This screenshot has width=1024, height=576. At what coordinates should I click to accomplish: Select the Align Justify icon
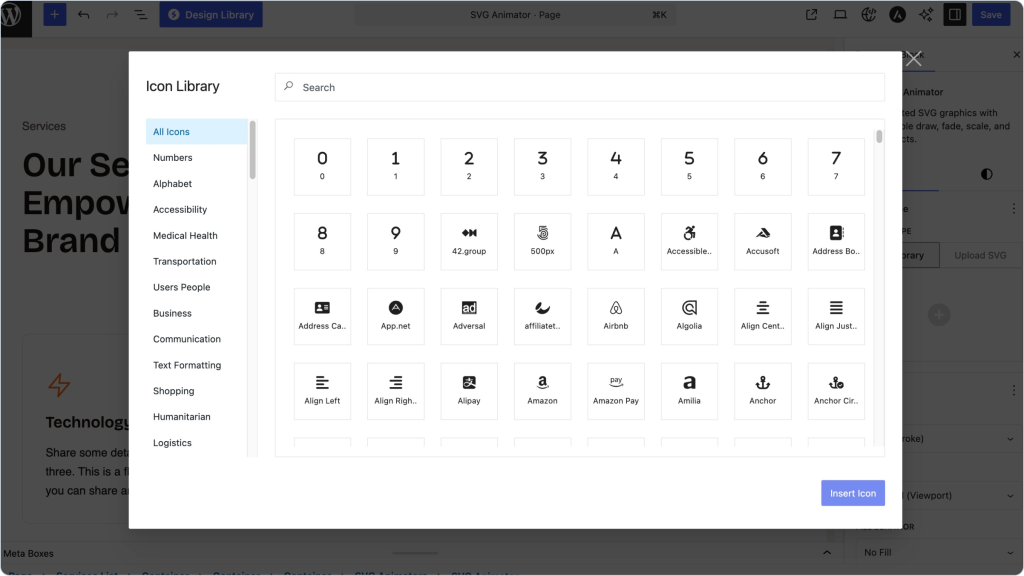(x=836, y=316)
